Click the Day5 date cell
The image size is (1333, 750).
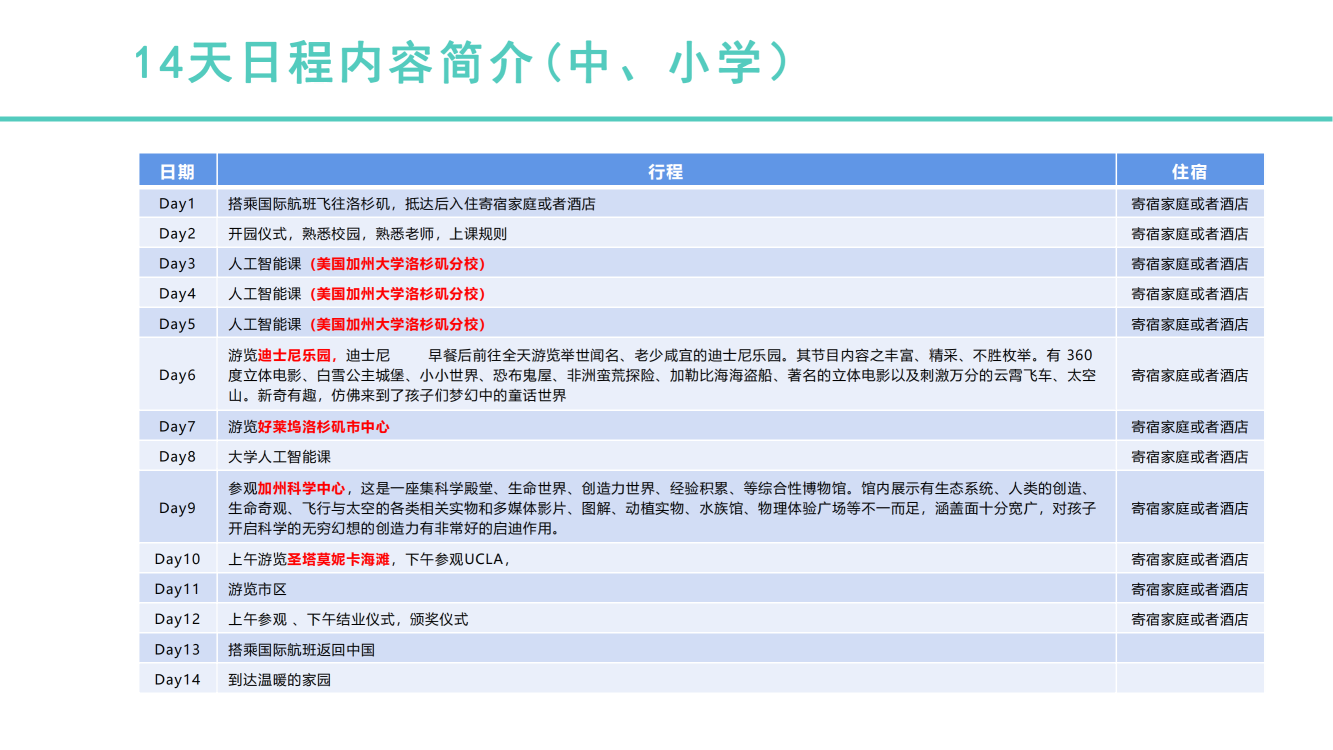coord(177,324)
